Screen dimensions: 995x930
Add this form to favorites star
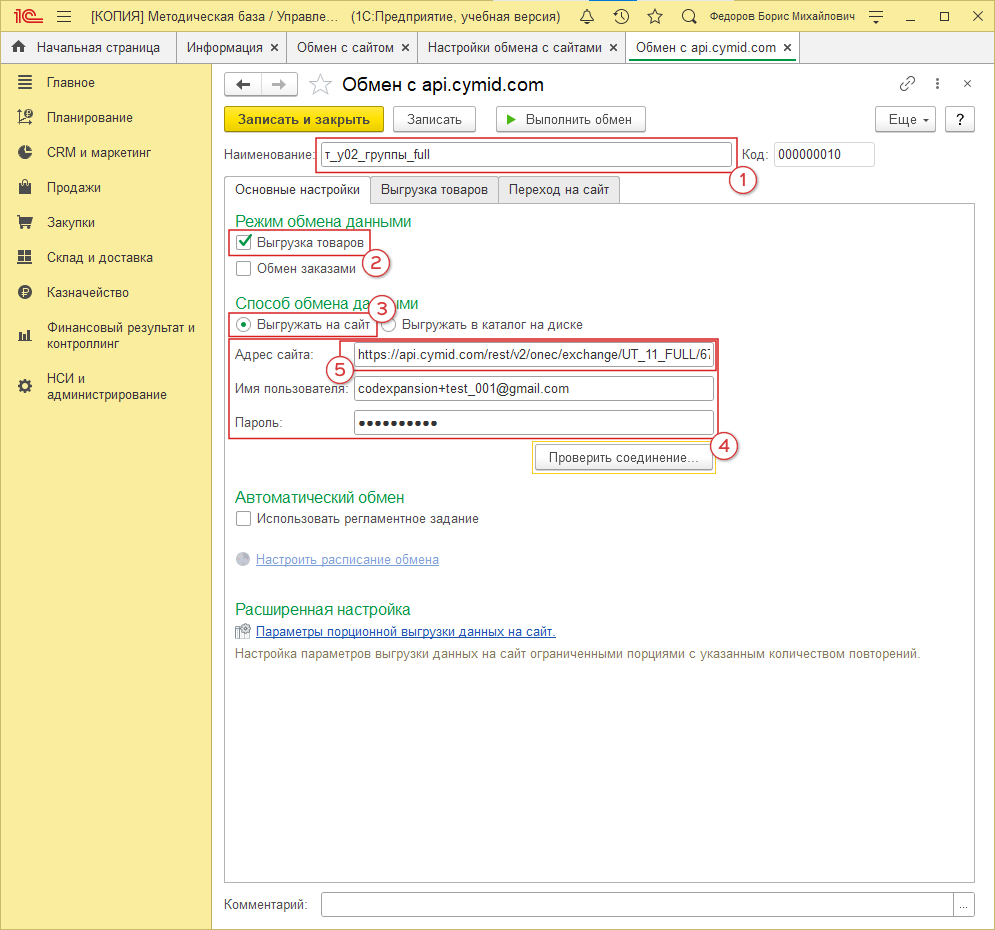click(319, 84)
